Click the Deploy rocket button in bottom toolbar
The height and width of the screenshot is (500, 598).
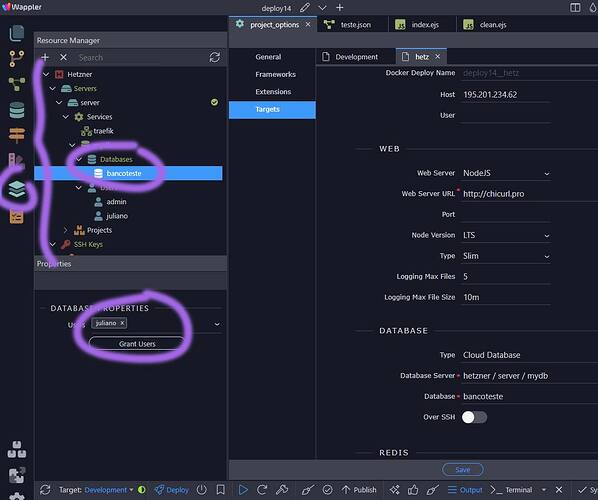(172, 490)
